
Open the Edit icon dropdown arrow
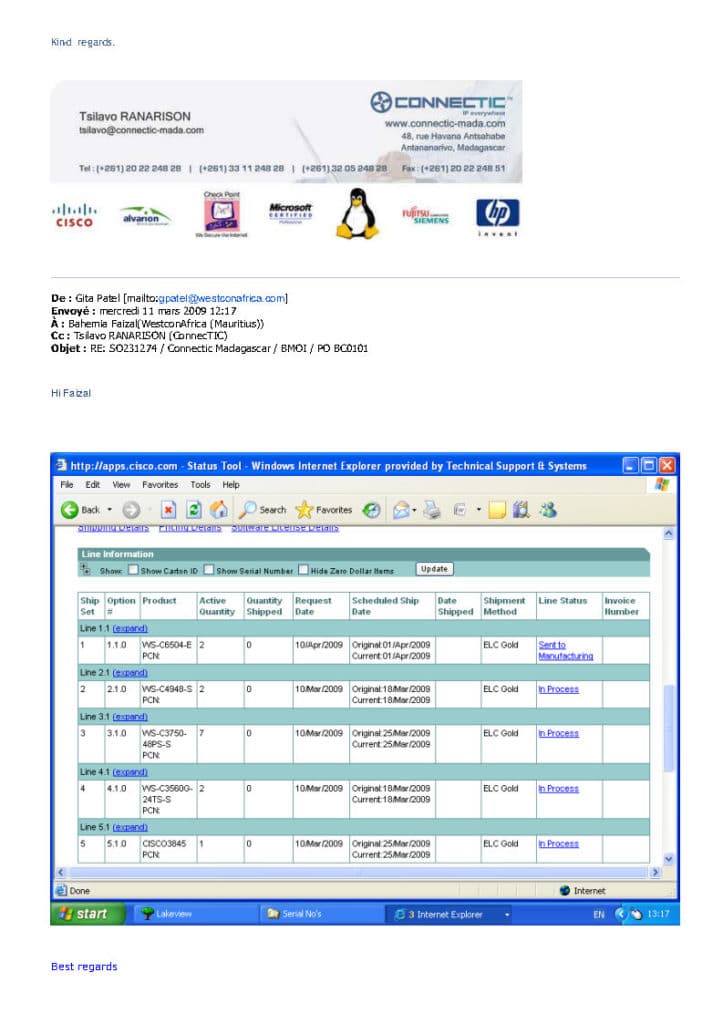click(x=479, y=510)
